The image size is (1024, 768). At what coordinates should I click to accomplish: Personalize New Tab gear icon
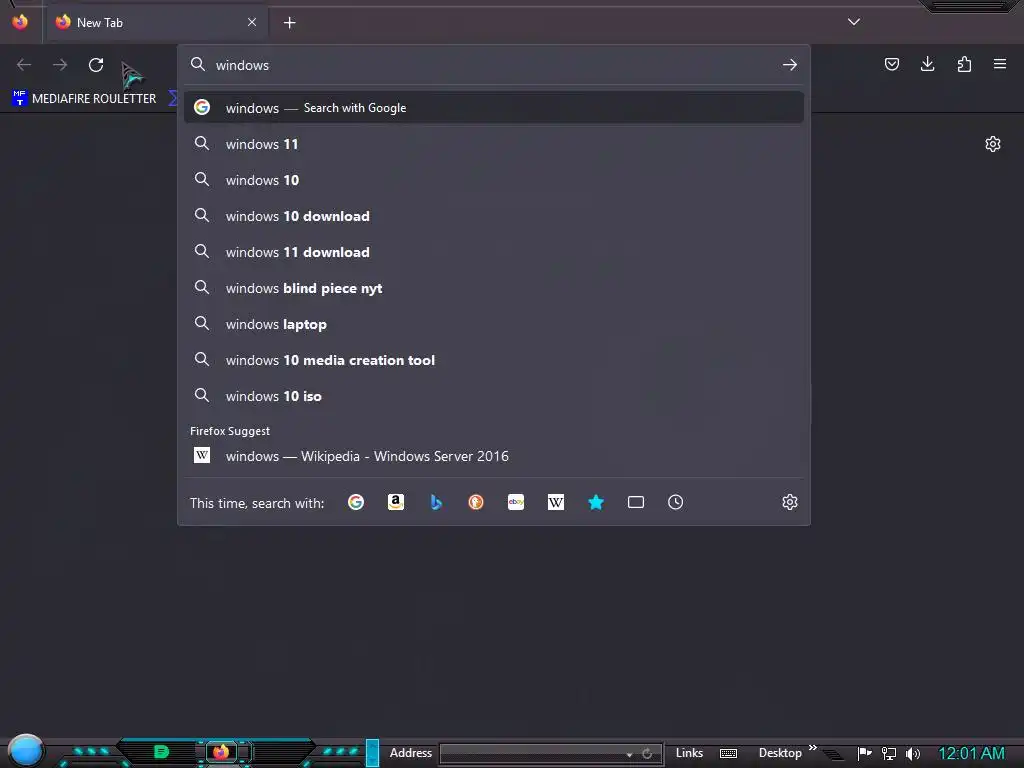coord(993,144)
